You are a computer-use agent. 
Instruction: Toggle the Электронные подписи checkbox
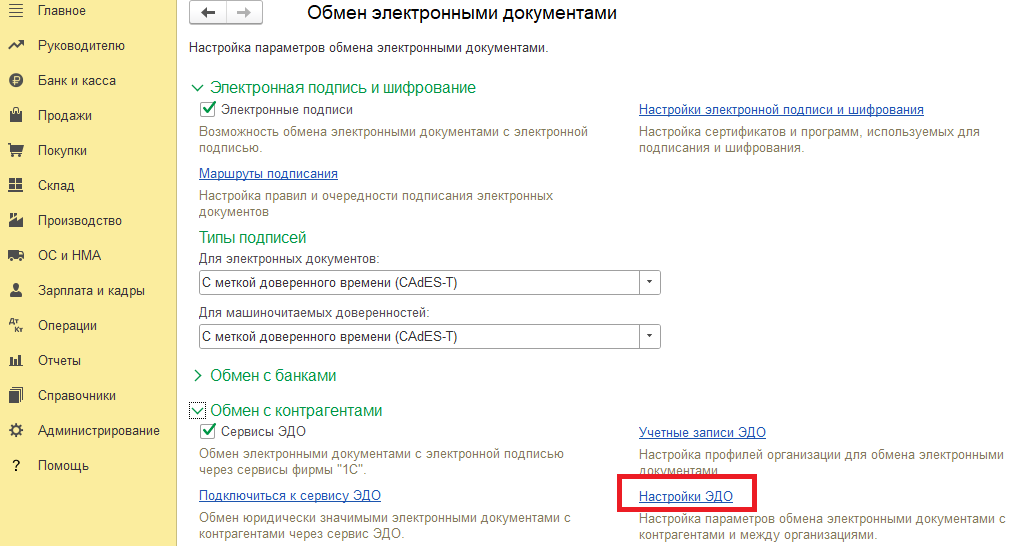[207, 109]
